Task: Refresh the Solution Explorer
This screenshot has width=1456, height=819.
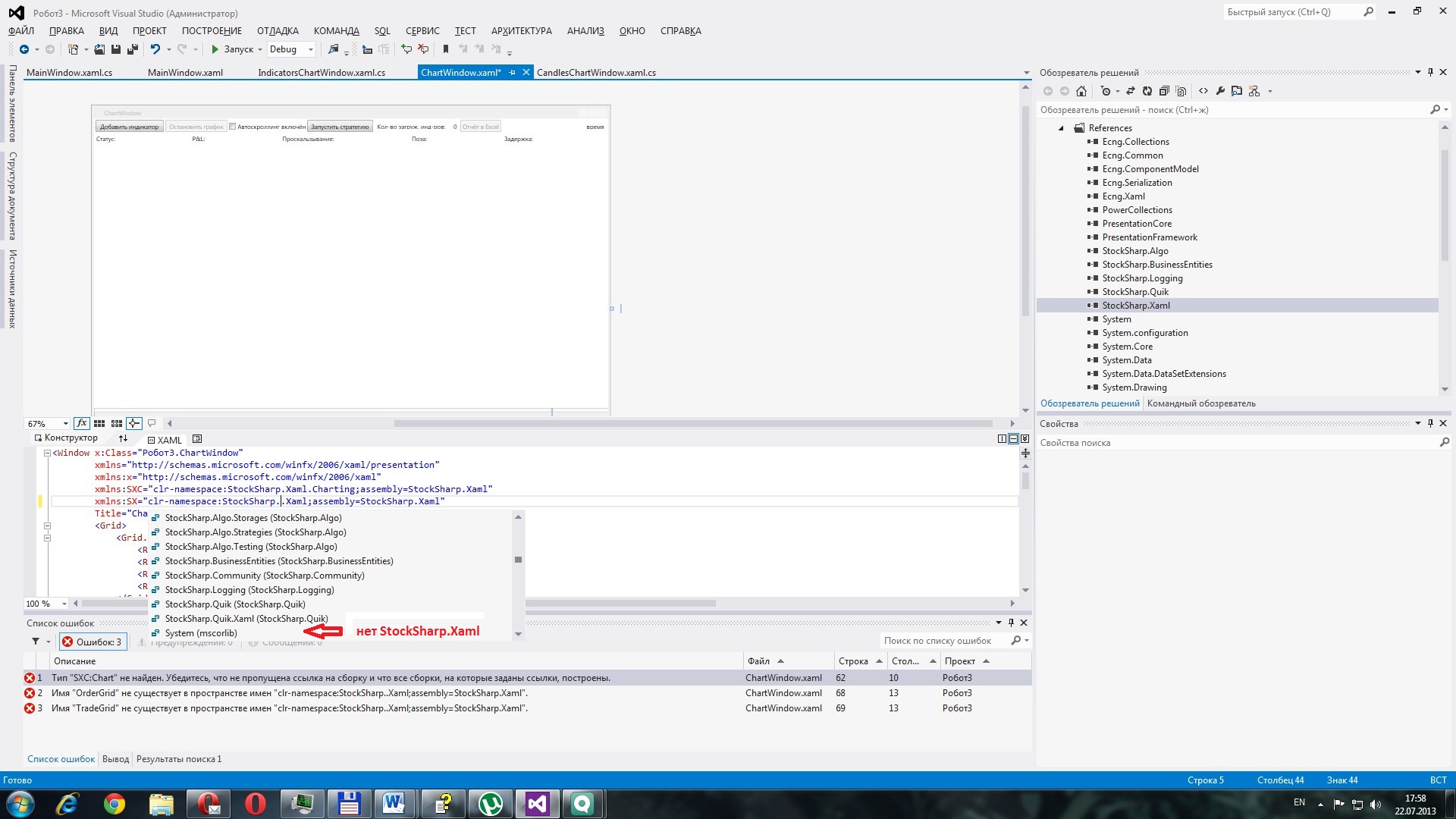Action: click(x=1147, y=91)
